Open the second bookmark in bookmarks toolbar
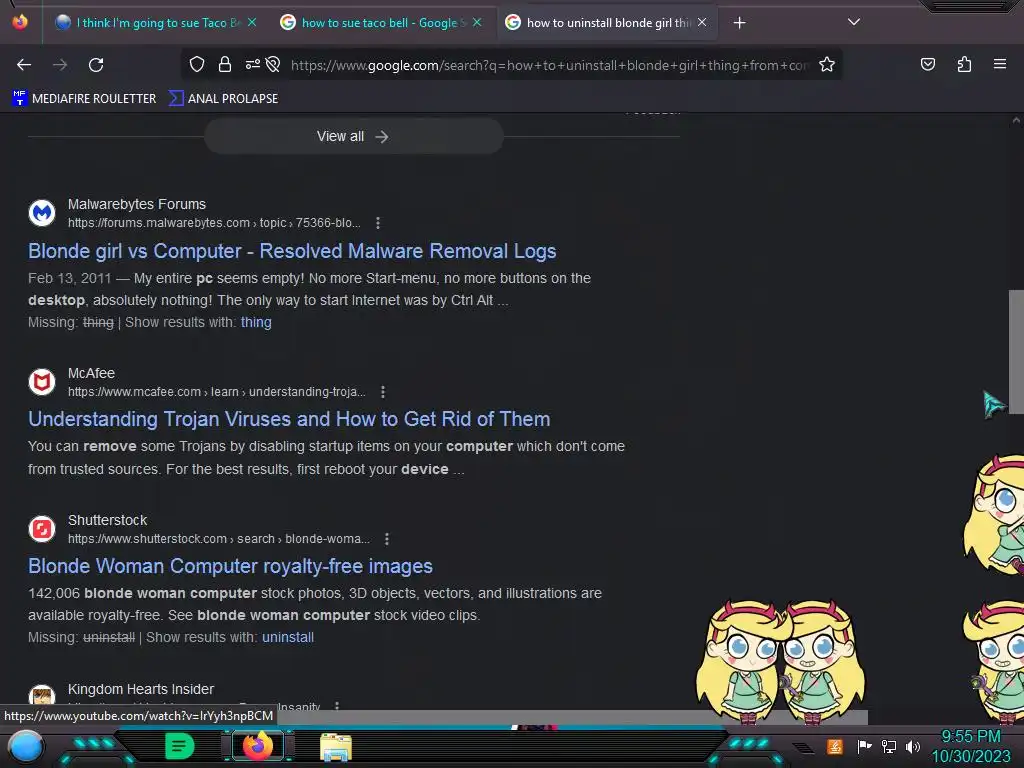The height and width of the screenshot is (768, 1024). coord(223,99)
